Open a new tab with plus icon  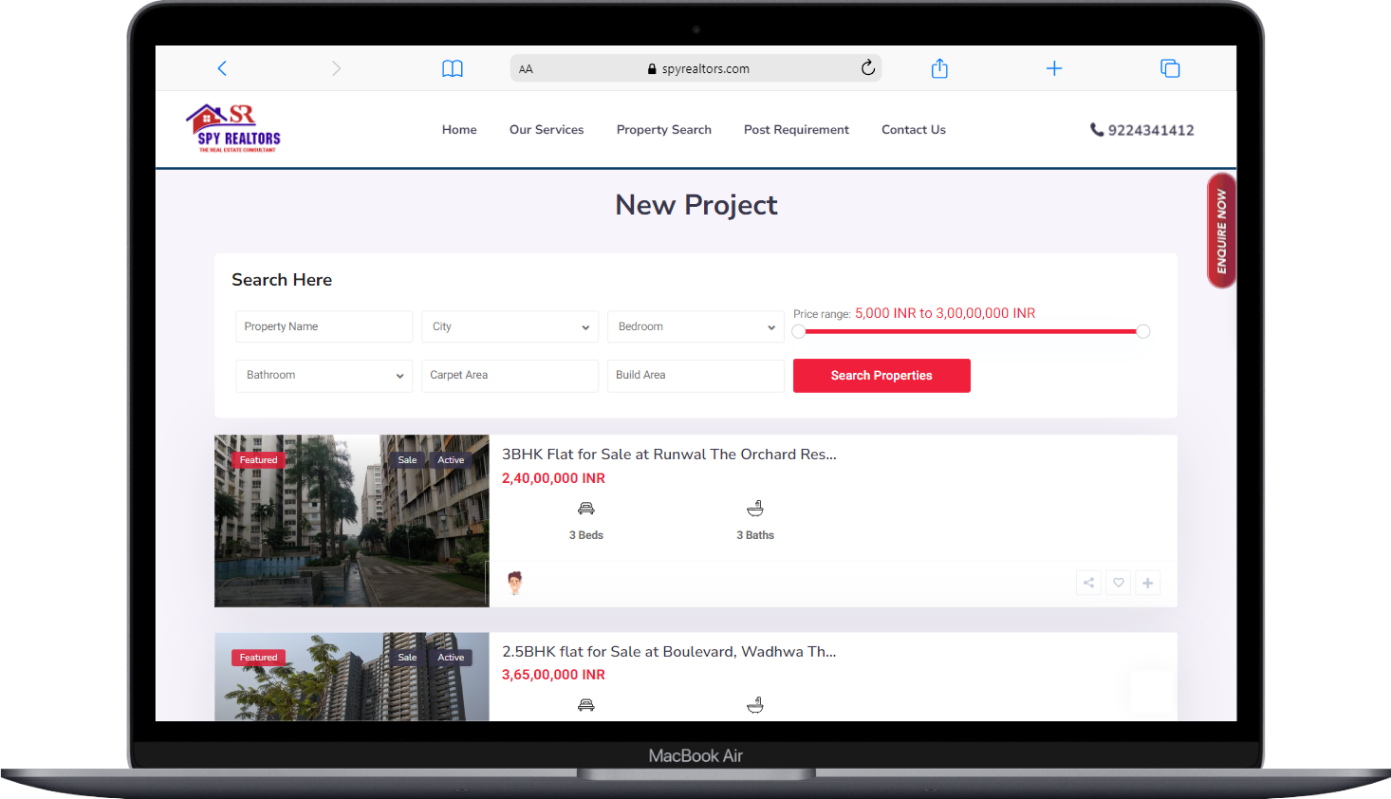coord(1054,68)
